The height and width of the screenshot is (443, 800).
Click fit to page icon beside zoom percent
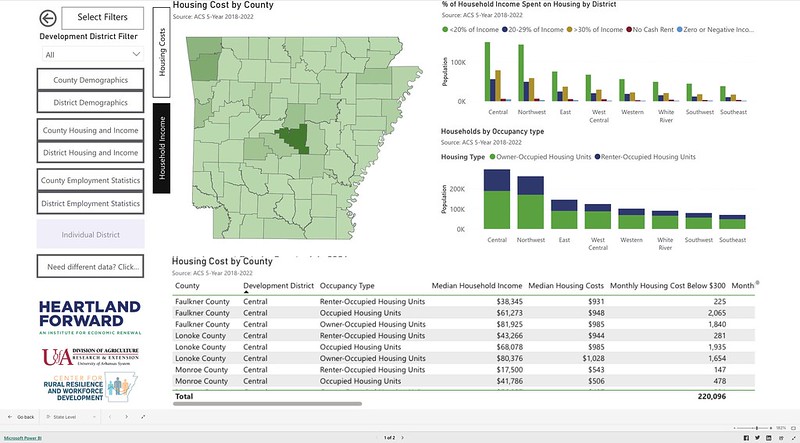point(792,428)
